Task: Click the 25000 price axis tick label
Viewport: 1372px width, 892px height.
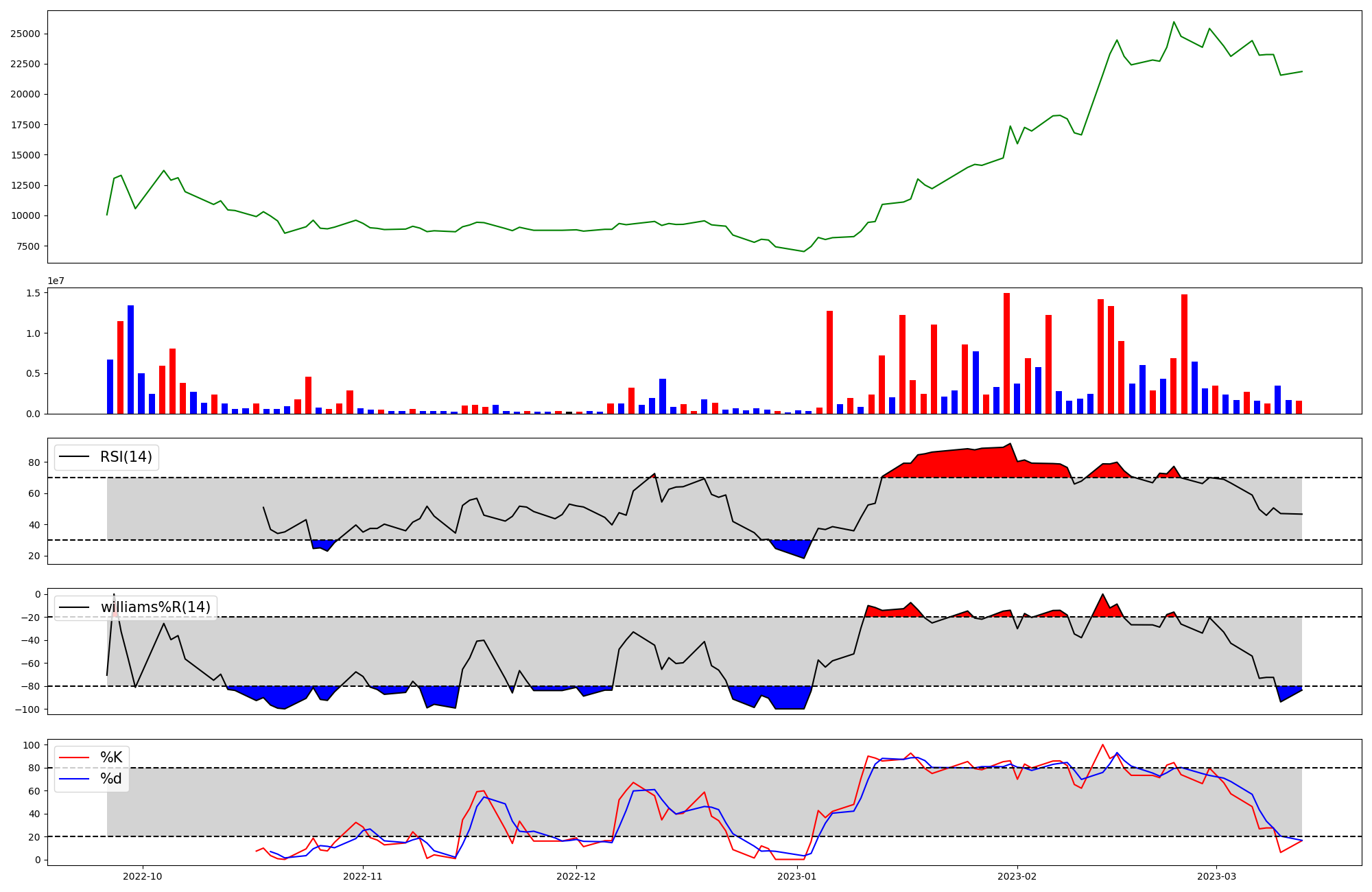Action: [25, 34]
